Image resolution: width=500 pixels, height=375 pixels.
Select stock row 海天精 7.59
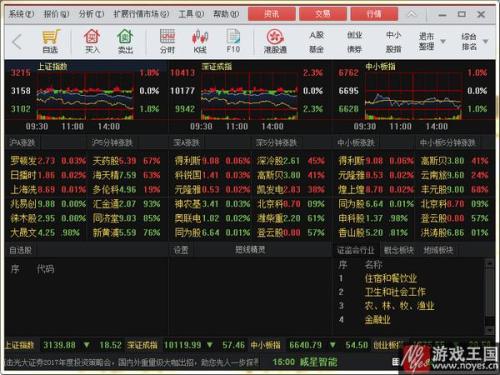click(x=127, y=175)
